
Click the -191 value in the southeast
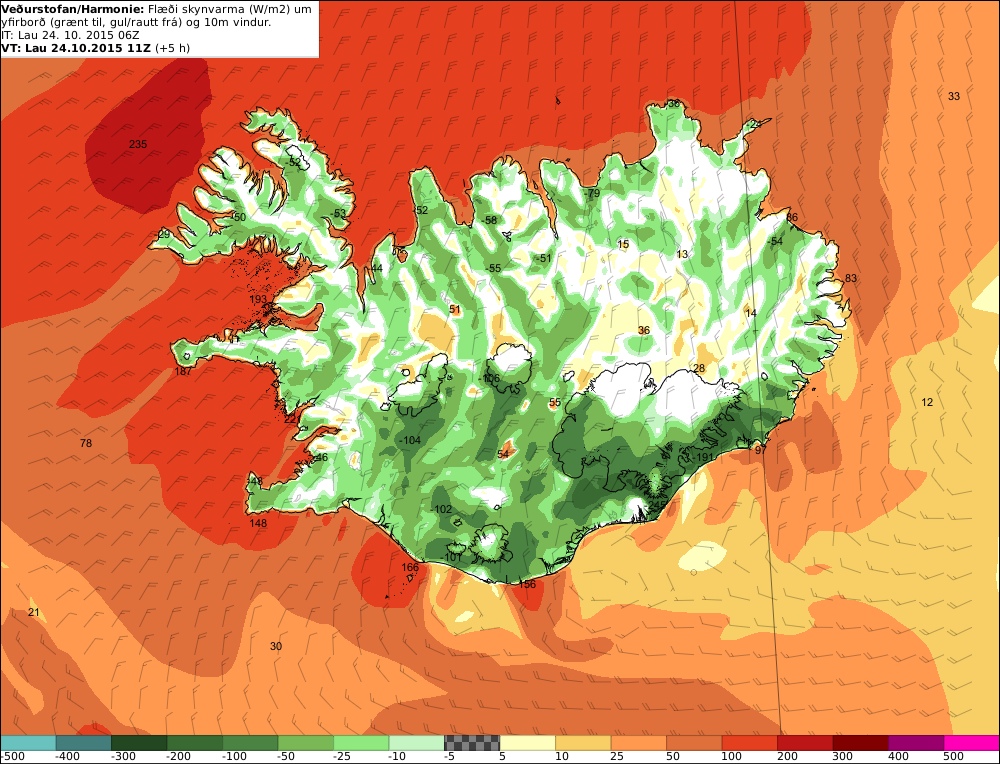coord(702,457)
